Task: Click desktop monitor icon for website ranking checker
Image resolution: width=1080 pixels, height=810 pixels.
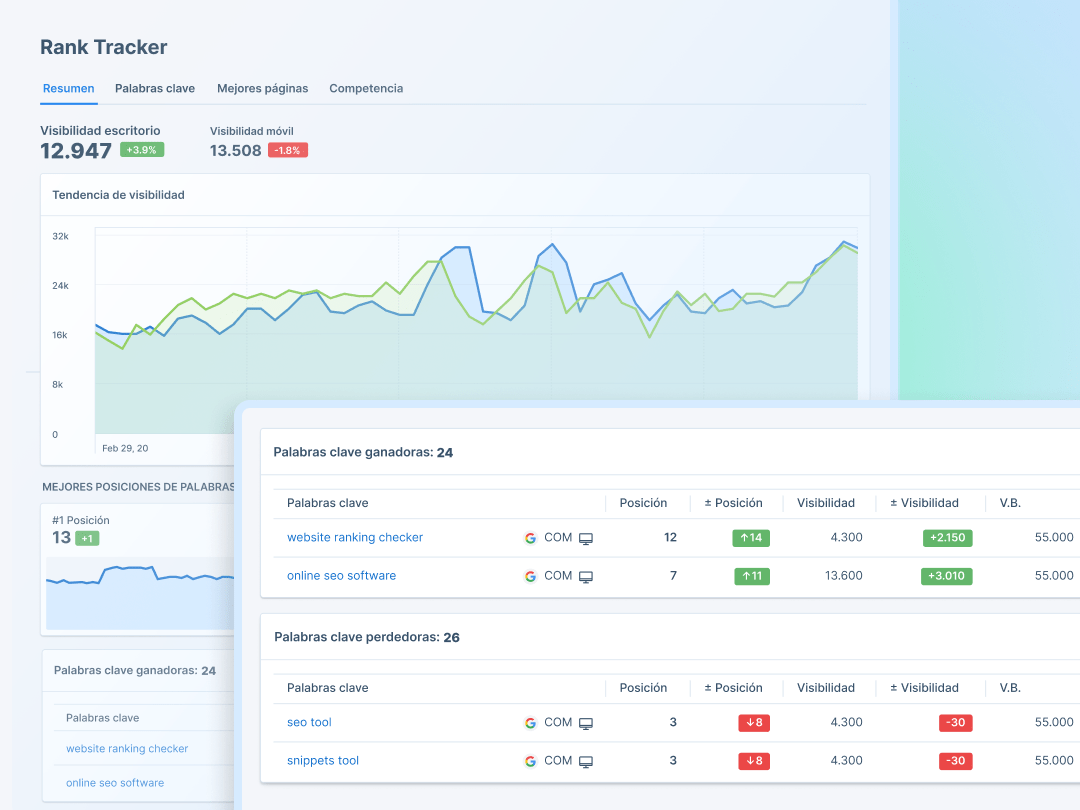Action: (x=586, y=538)
